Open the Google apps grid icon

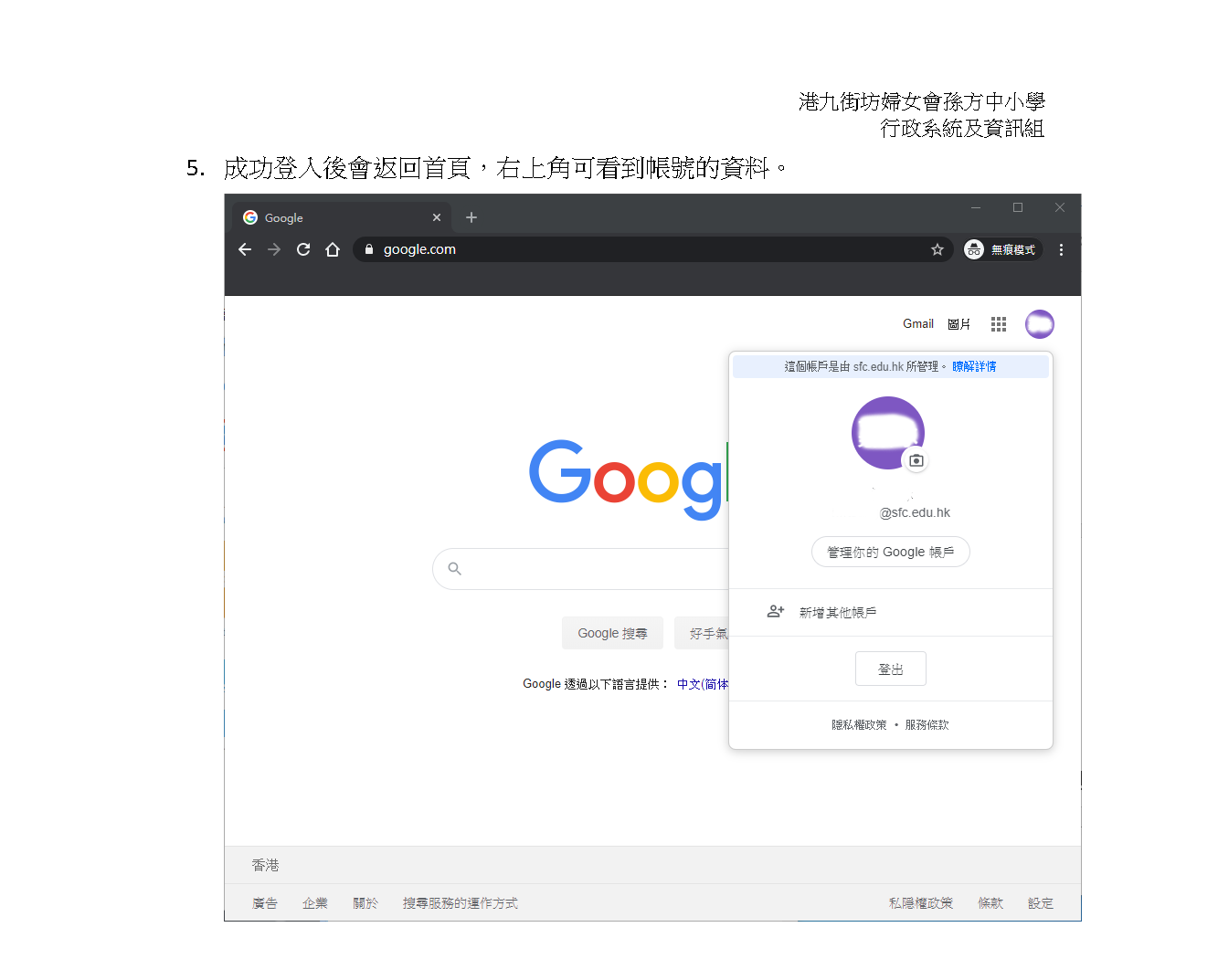coord(999,324)
